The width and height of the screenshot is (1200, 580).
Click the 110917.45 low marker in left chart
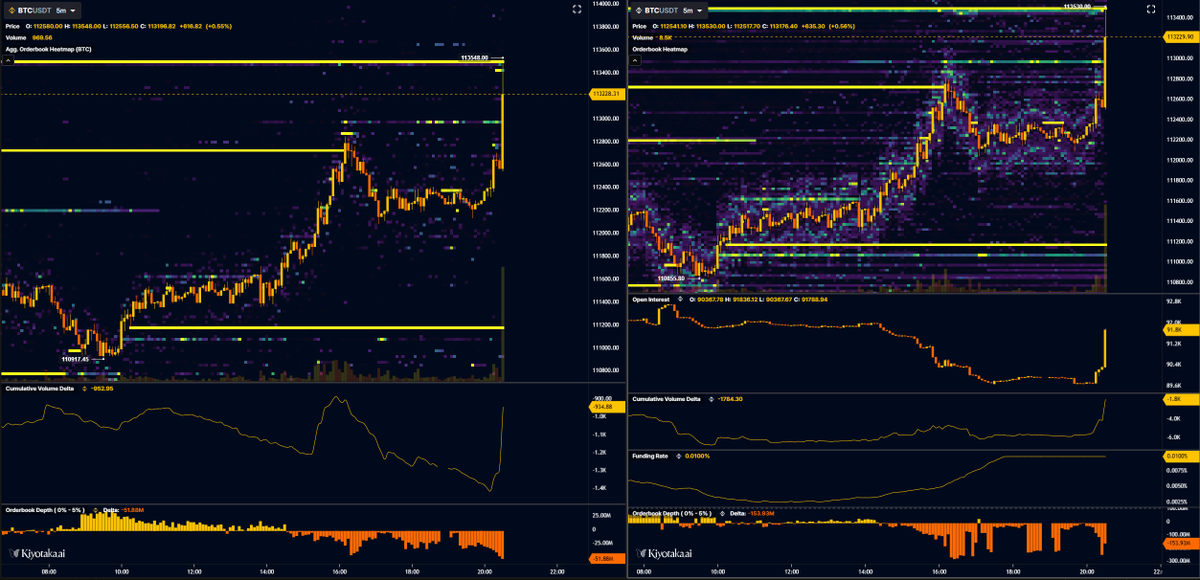point(75,359)
